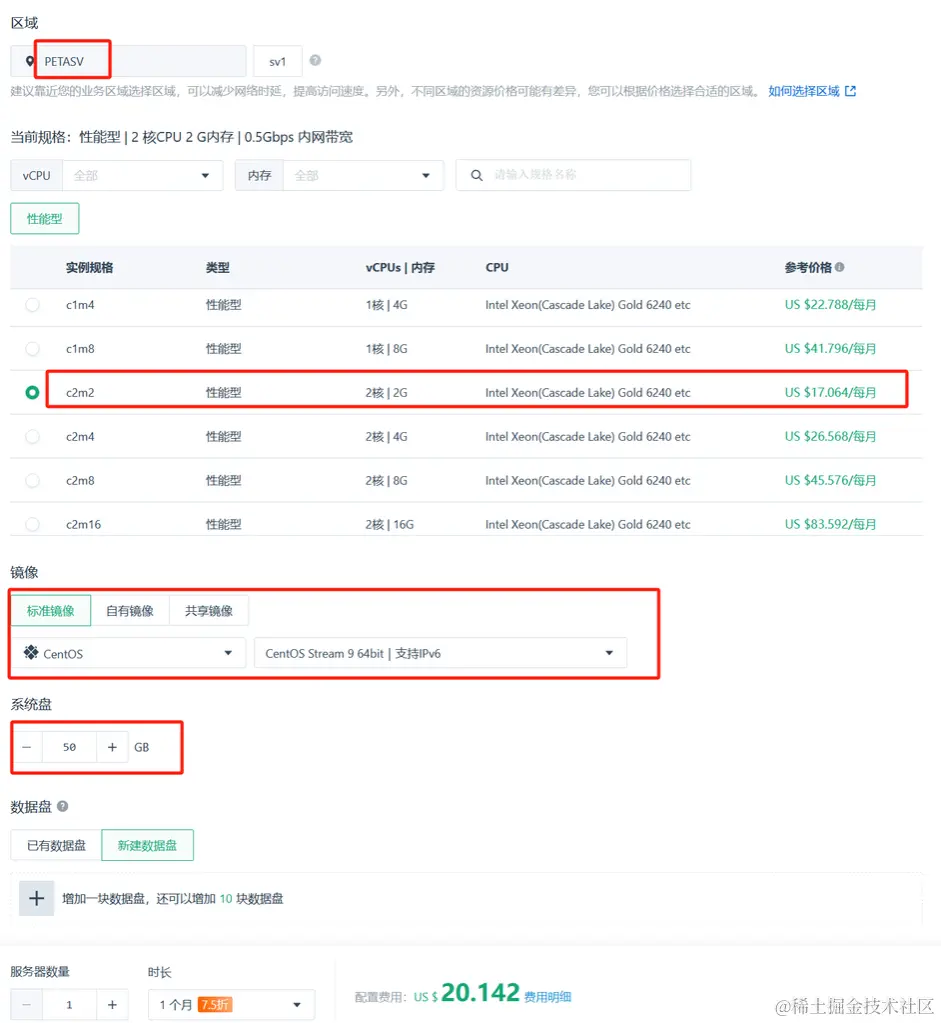Open the PETASV region selector

tap(129, 61)
